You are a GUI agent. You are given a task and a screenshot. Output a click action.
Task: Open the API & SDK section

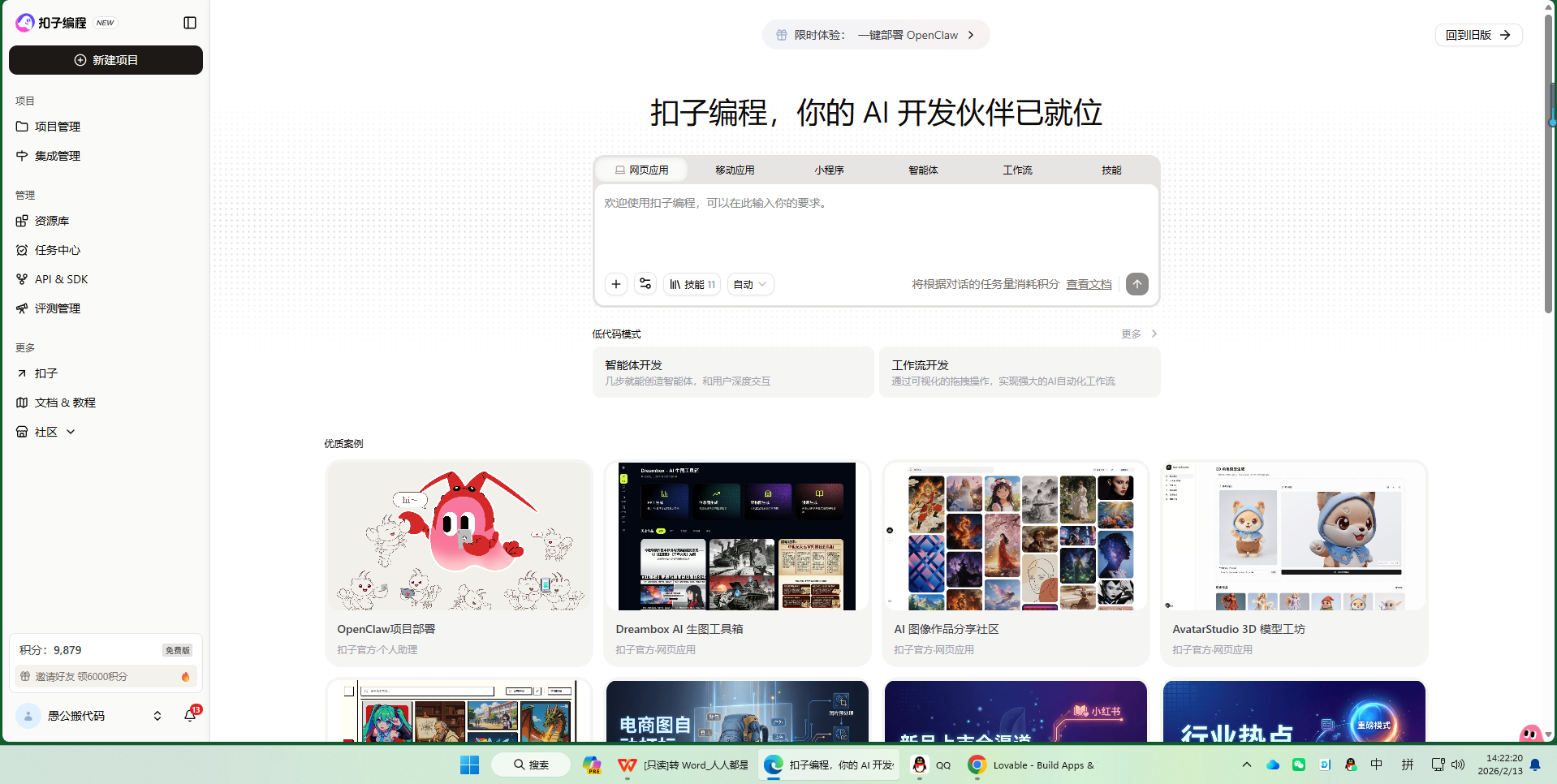(61, 278)
